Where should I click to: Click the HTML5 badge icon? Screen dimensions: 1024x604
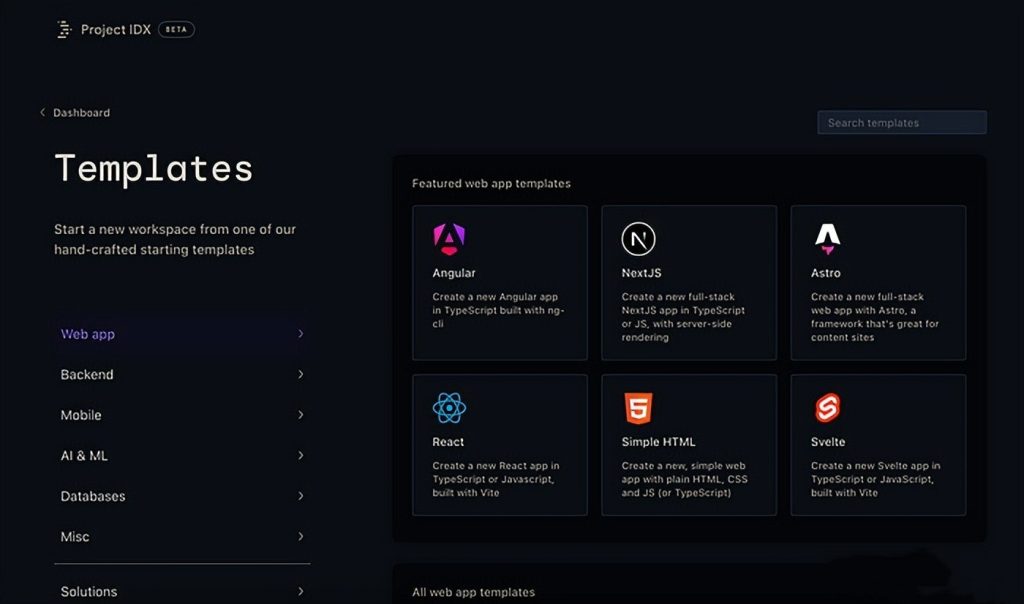638,408
